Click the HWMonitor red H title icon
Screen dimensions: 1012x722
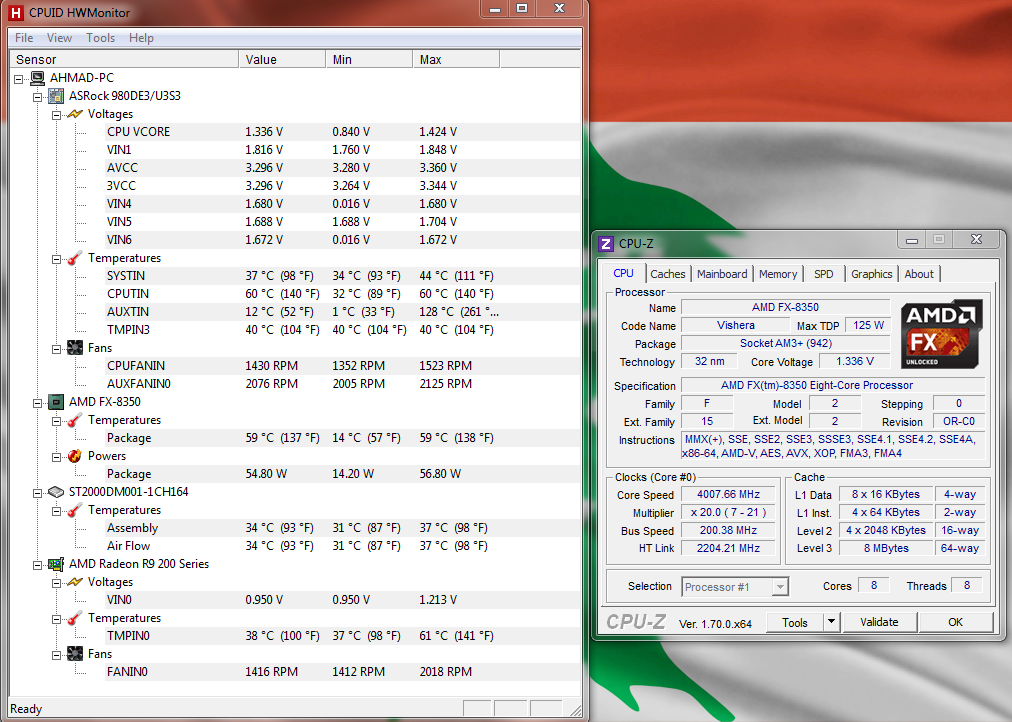pos(15,12)
